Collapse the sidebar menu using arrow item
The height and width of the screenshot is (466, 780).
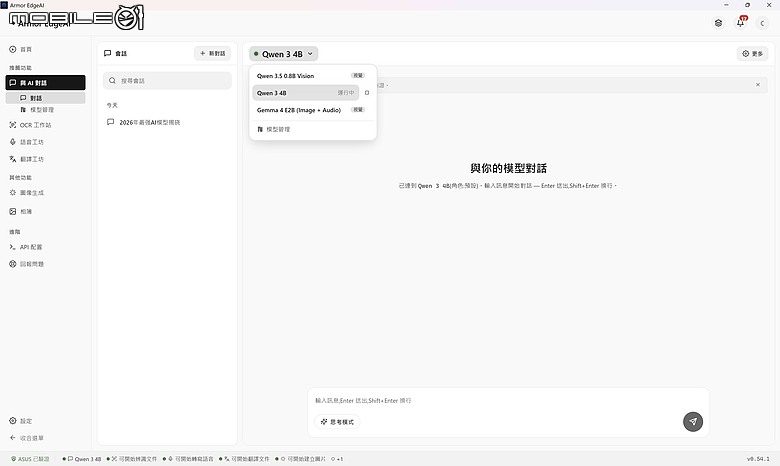[27, 438]
